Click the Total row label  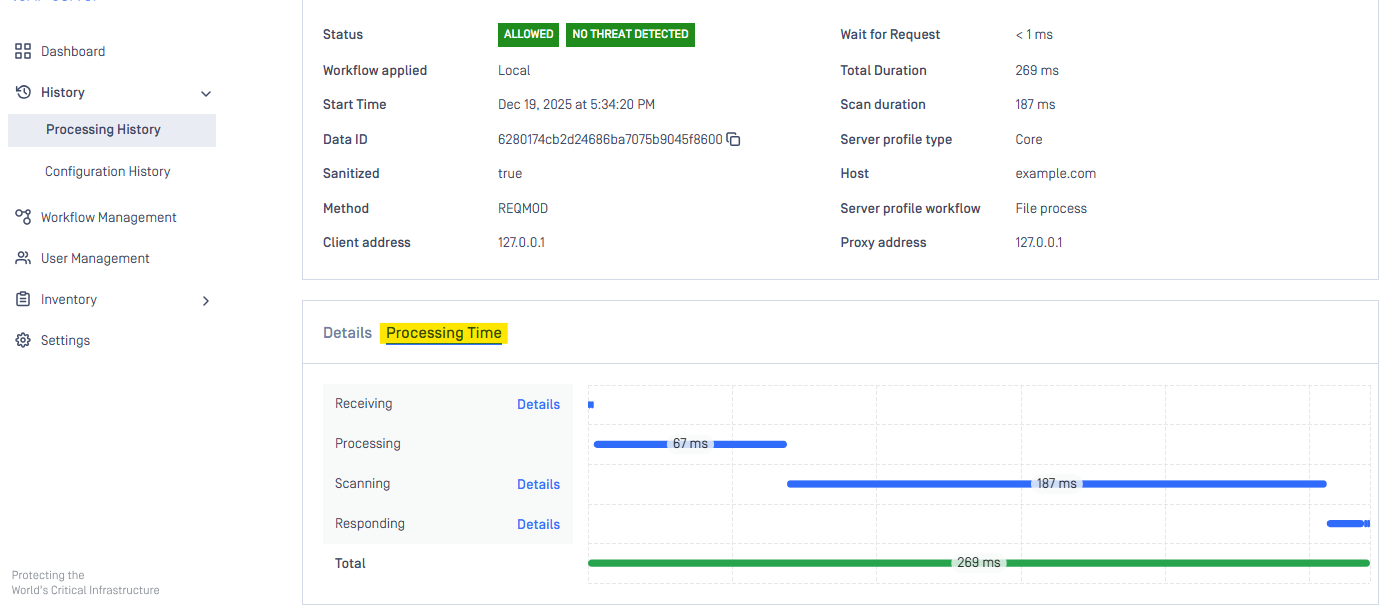point(350,563)
